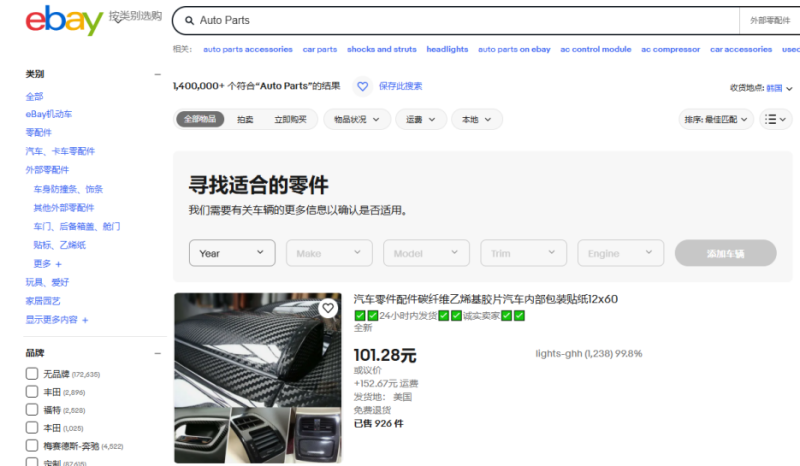Open the Year vehicle dropdown

pyautogui.click(x=232, y=253)
